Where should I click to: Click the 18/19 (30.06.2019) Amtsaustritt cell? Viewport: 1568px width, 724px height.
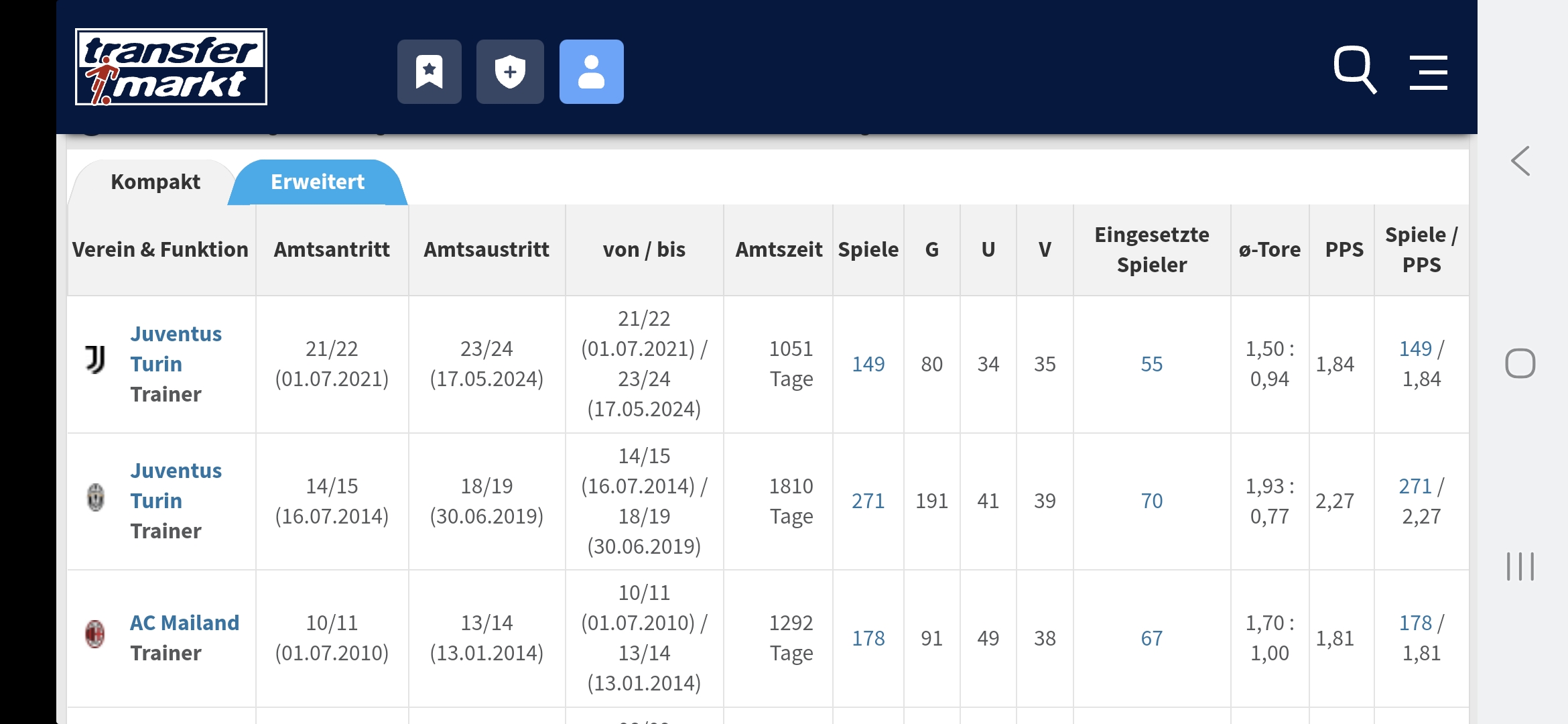(x=486, y=501)
